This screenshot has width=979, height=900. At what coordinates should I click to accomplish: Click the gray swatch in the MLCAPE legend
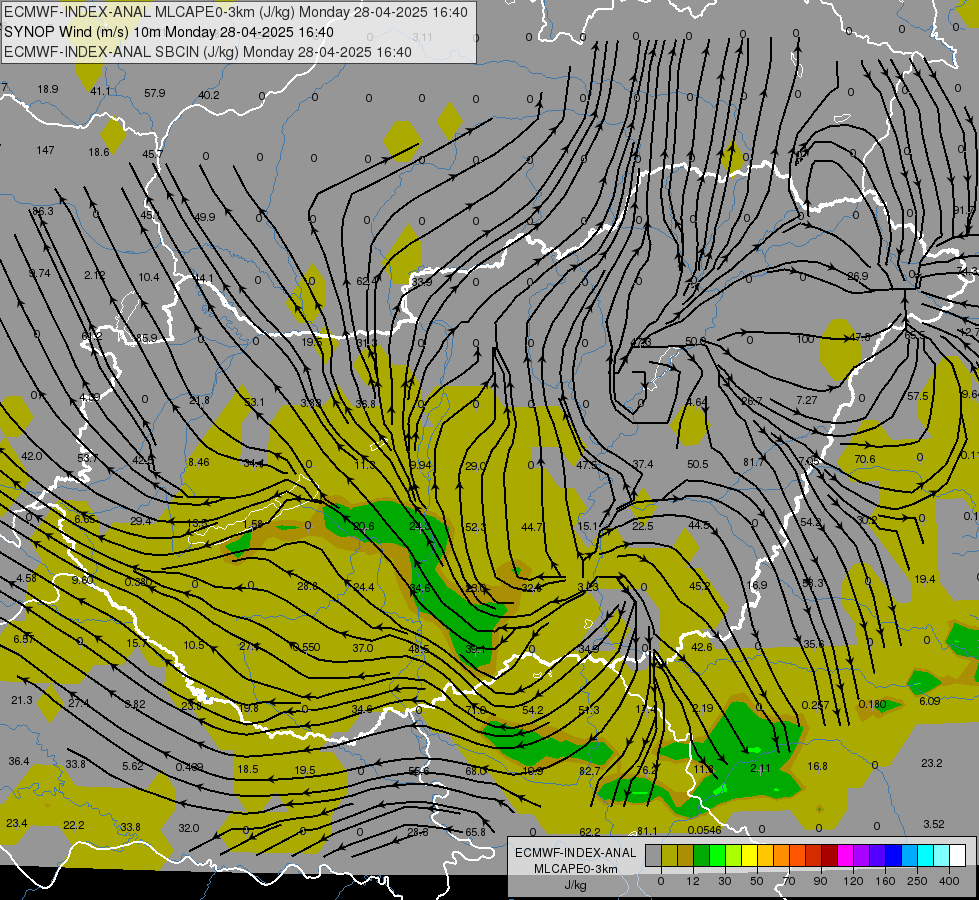pyautogui.click(x=653, y=855)
